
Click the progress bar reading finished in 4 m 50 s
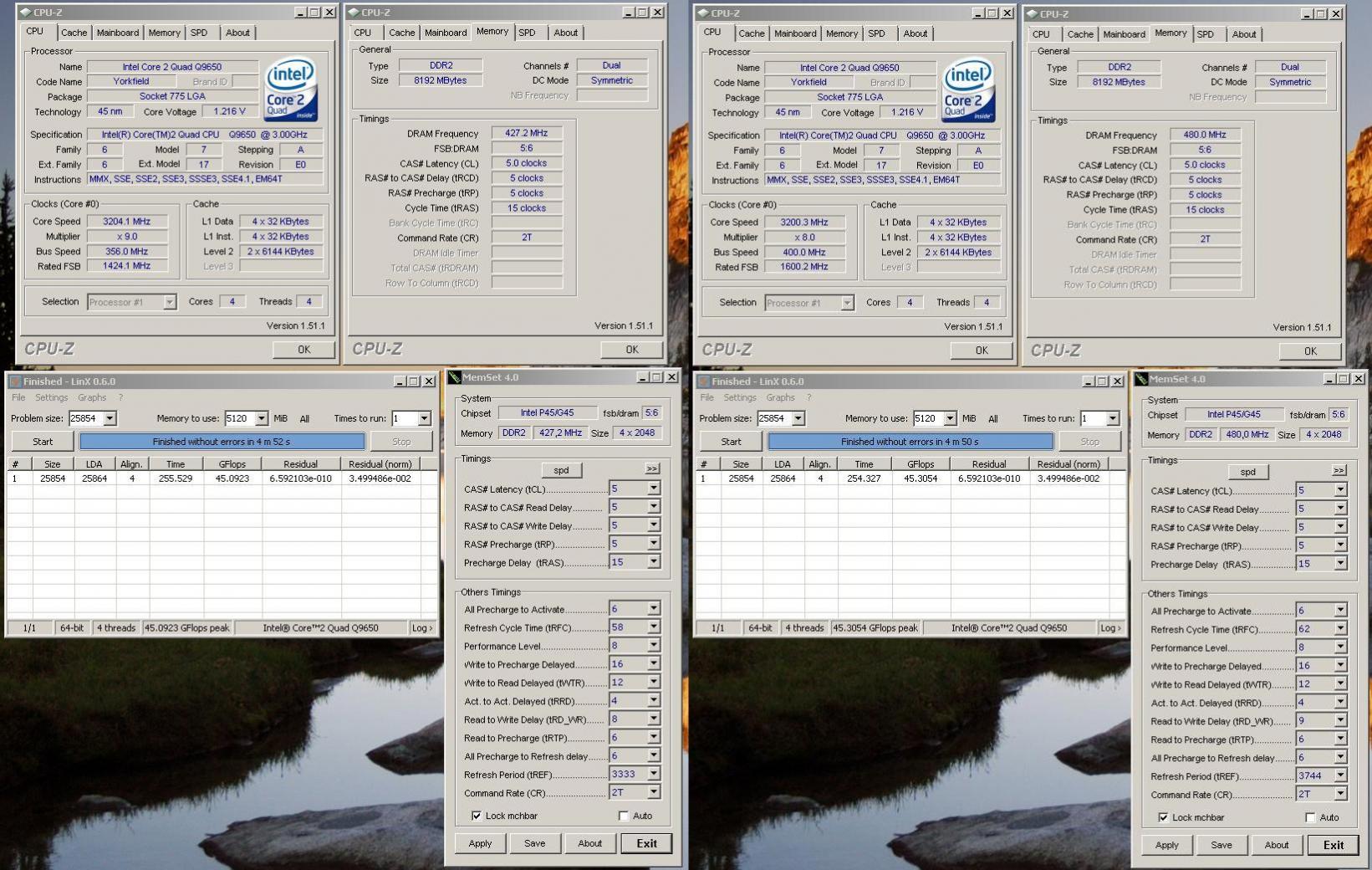click(910, 441)
